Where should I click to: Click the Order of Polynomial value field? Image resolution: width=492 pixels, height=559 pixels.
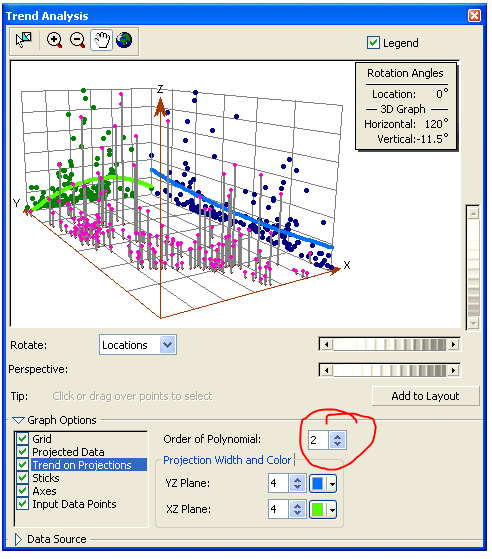pos(318,440)
